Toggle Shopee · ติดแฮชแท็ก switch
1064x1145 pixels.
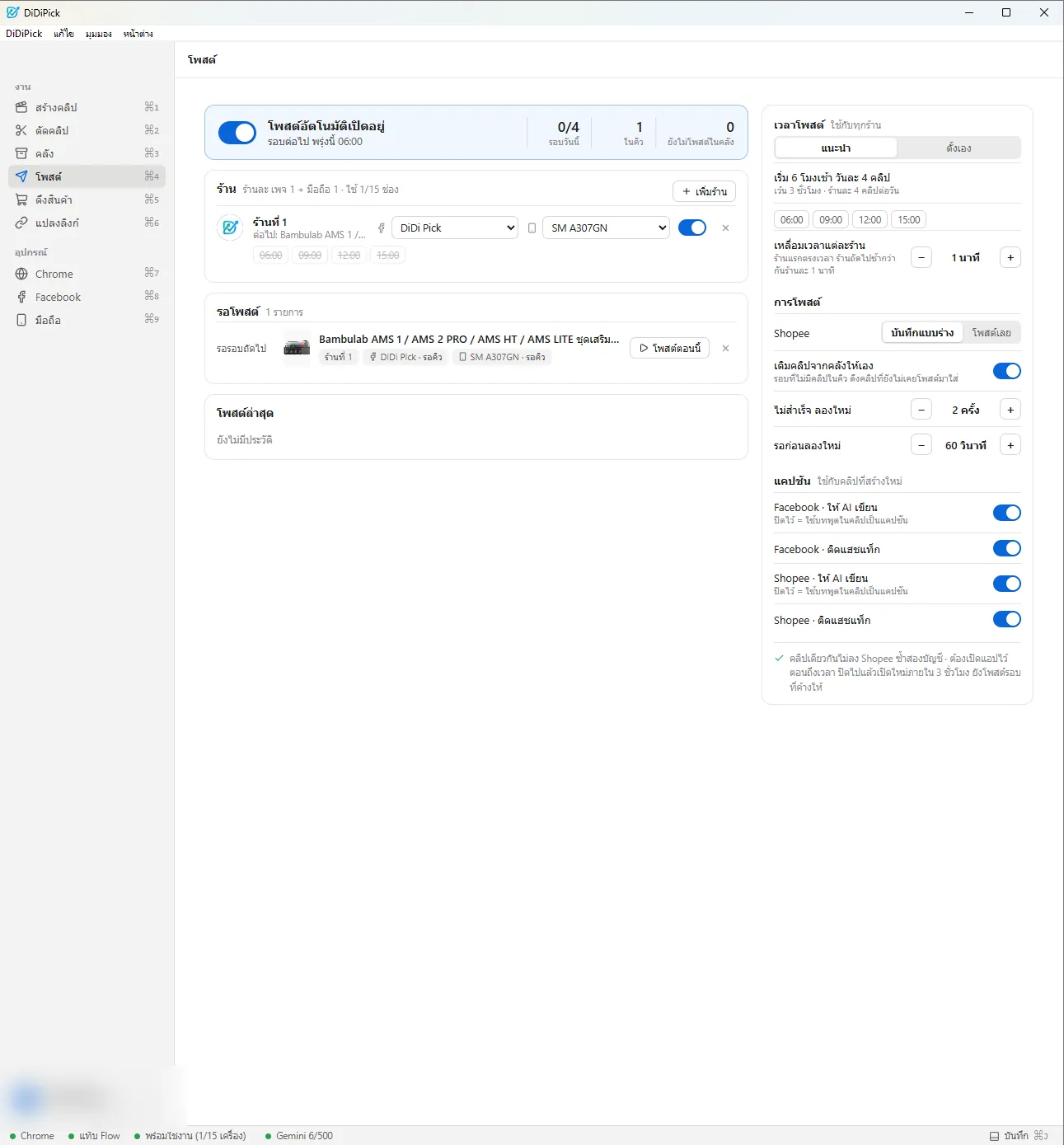1007,619
